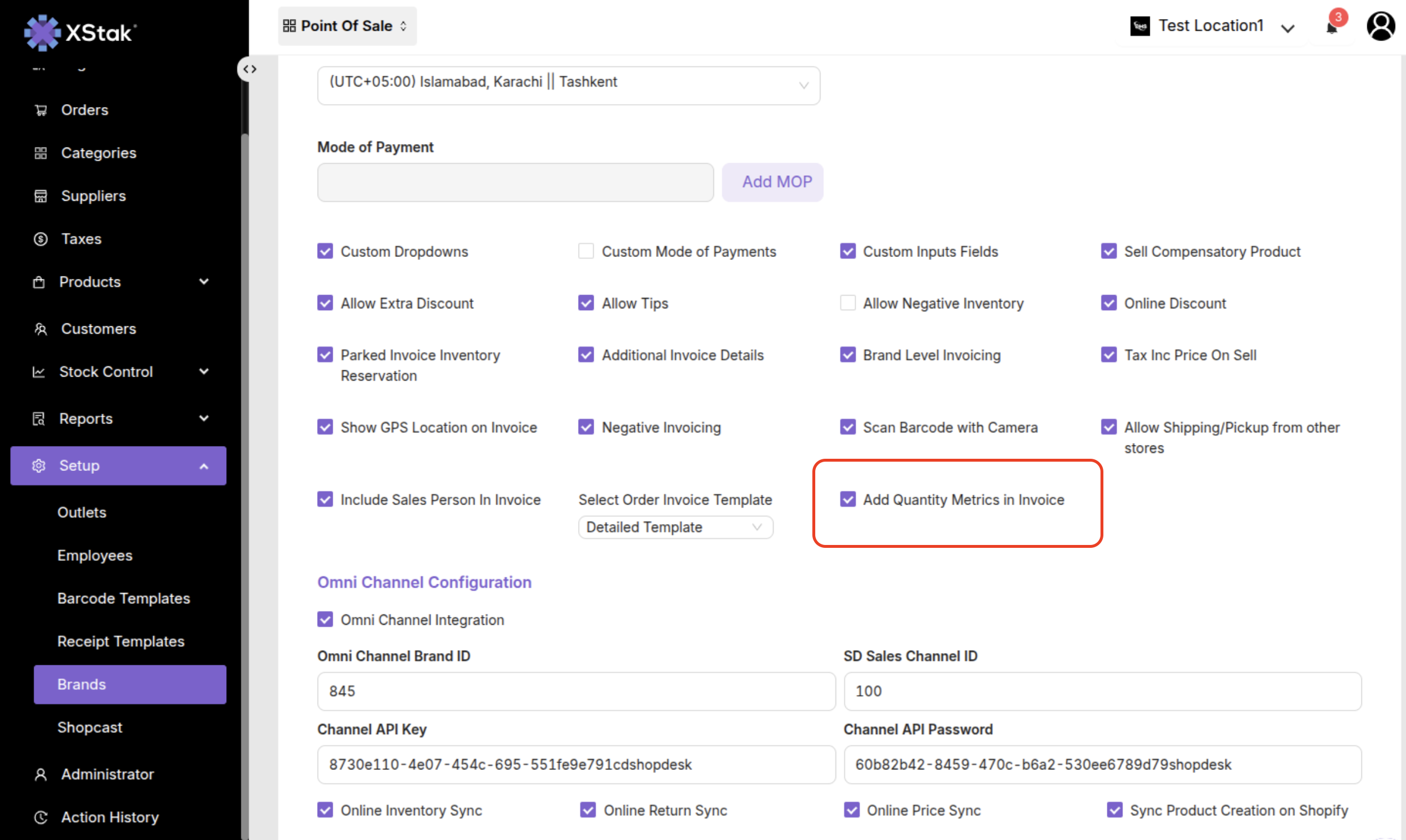Open the Detailed Template invoice dropdown
1406x840 pixels.
[x=675, y=527]
